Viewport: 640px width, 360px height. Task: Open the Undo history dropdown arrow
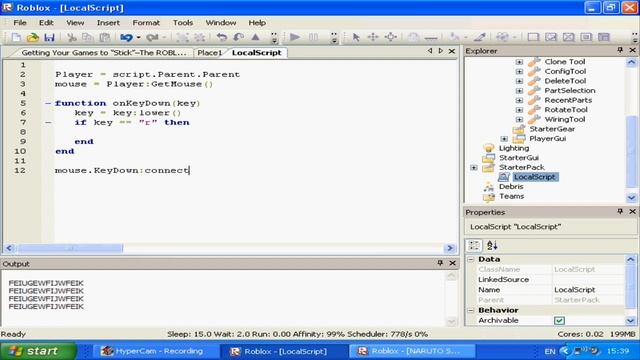pos(139,38)
